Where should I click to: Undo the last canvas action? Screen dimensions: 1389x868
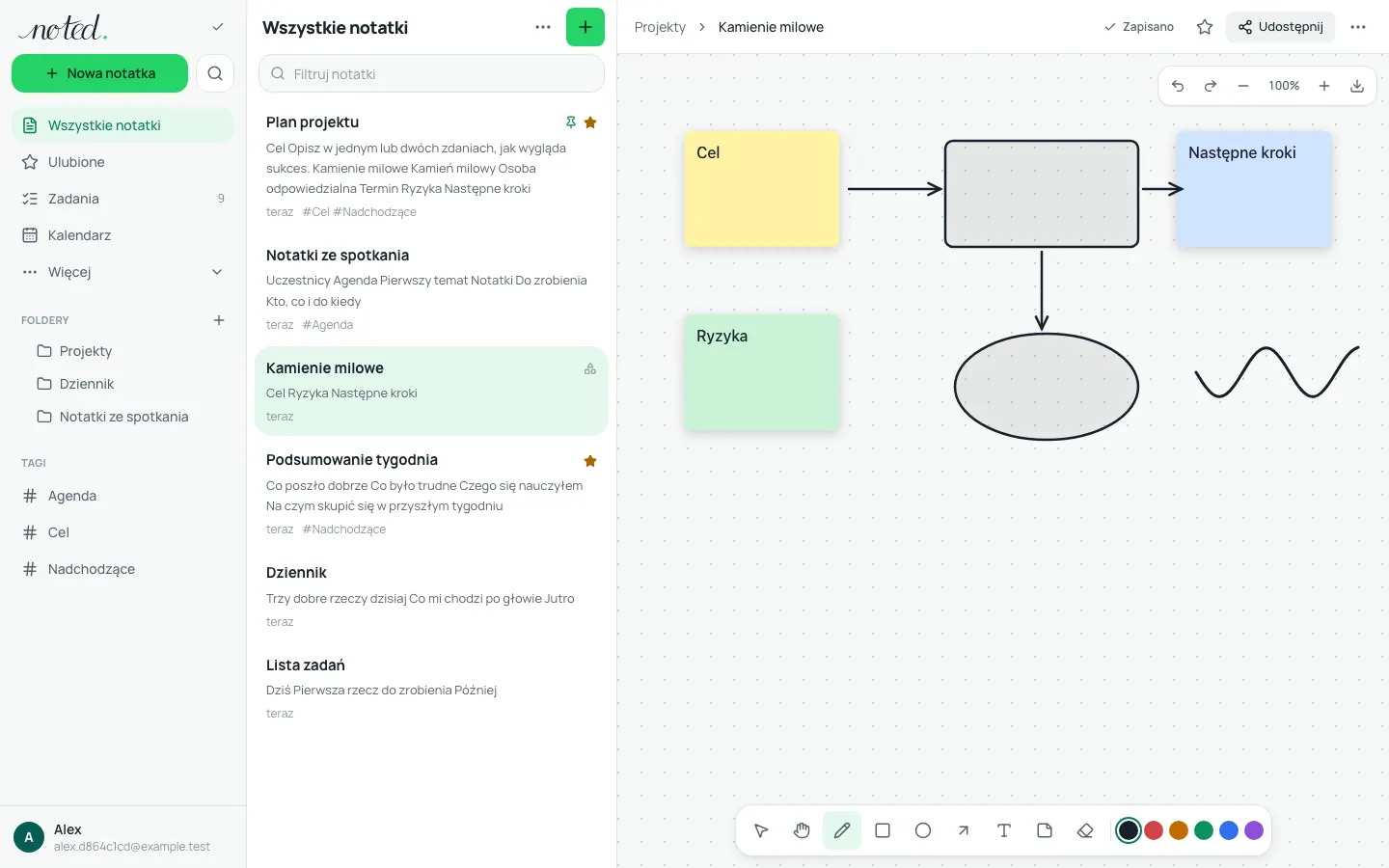coord(1178,86)
